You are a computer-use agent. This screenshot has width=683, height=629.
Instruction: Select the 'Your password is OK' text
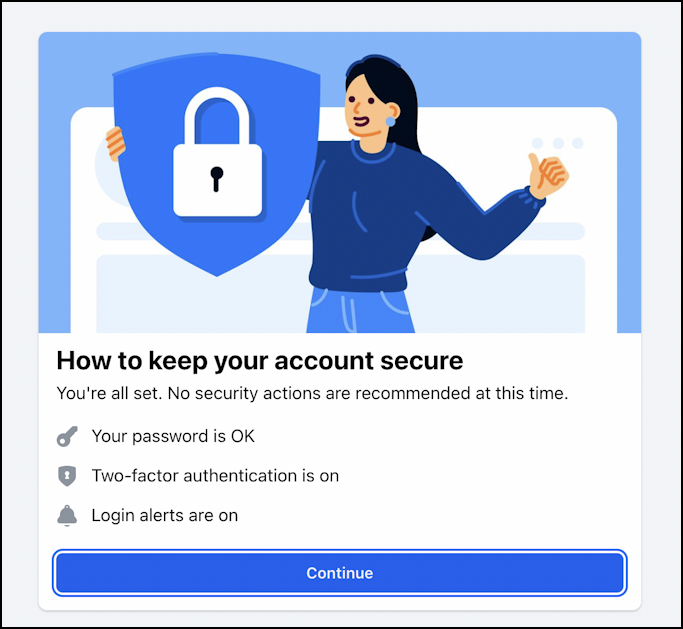pos(173,436)
